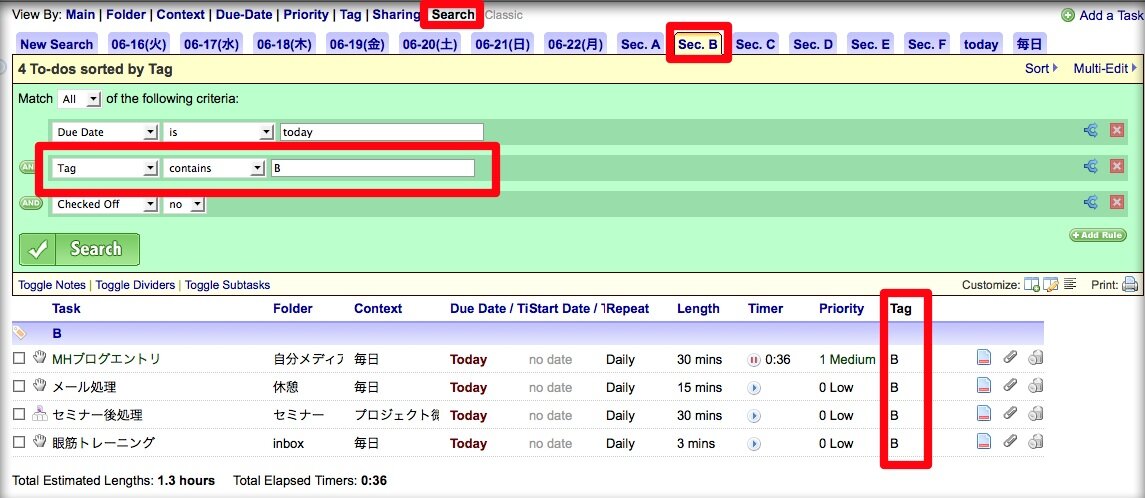The width and height of the screenshot is (1145, 498).
Task: Open the note icon for セミナー後処理 task
Action: click(984, 414)
